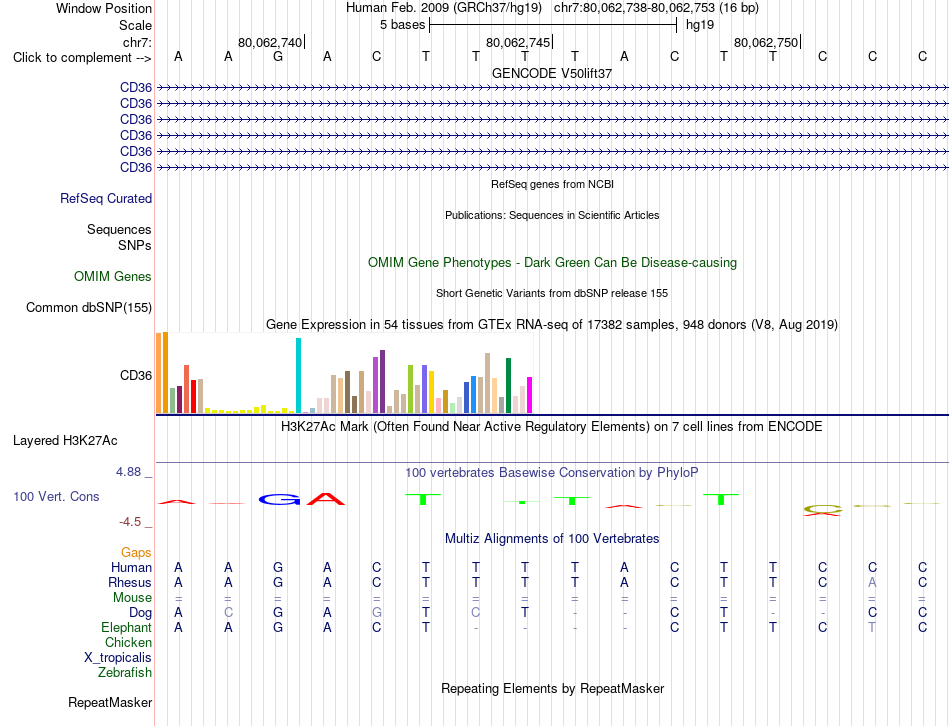Click the light gray A in Rhesus row
This screenshot has height=726, width=950.
872,583
